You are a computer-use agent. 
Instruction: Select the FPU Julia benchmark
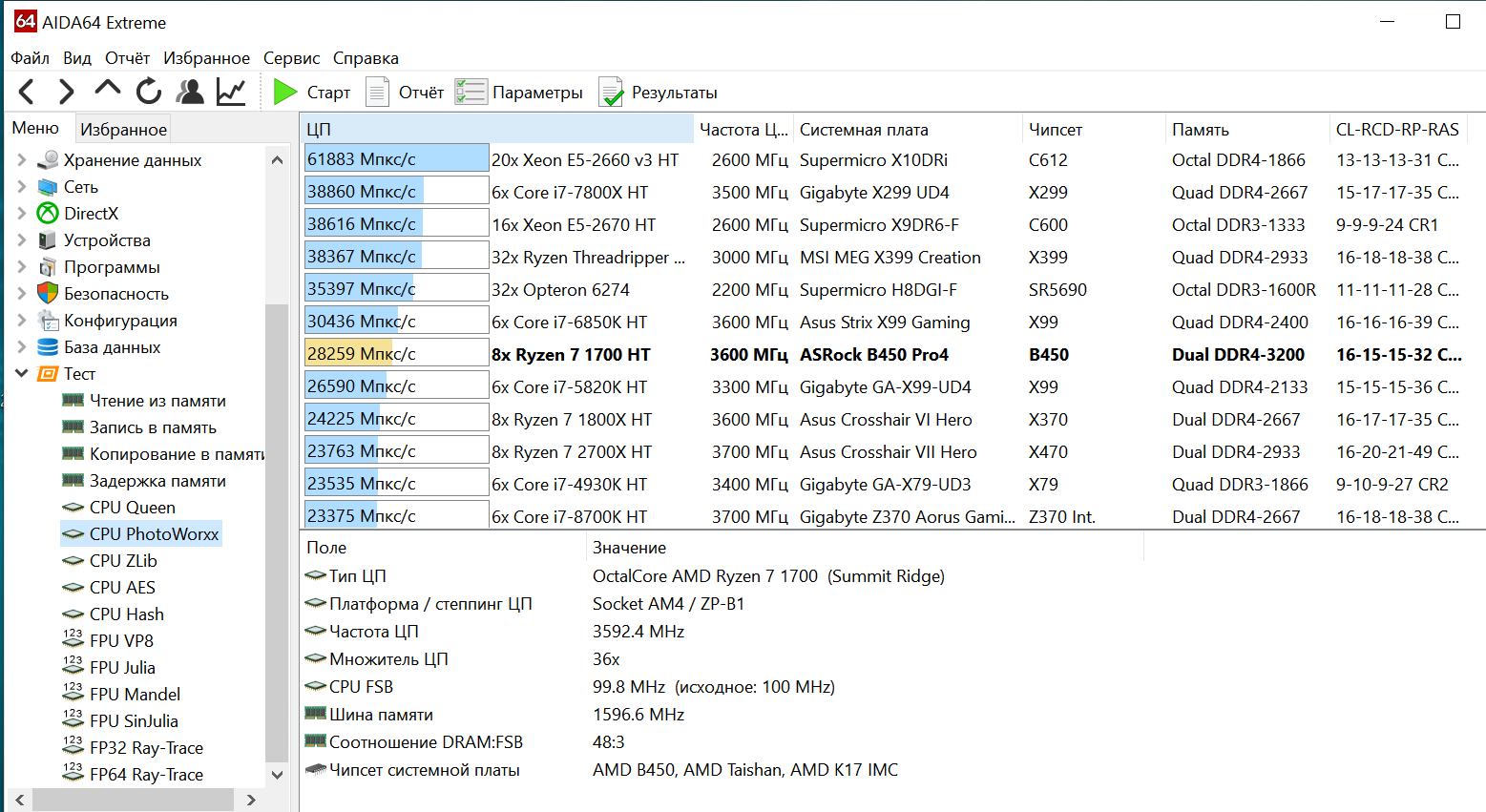click(122, 668)
